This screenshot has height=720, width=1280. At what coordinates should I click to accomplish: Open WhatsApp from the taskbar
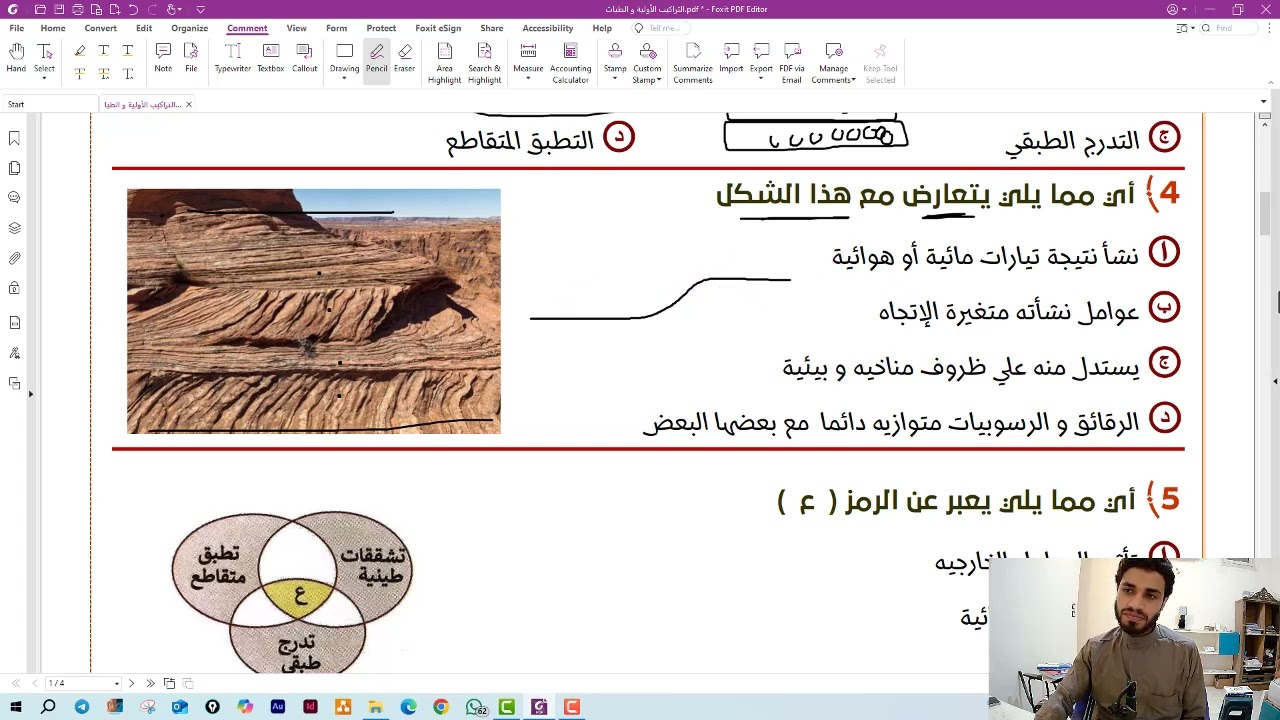(474, 707)
